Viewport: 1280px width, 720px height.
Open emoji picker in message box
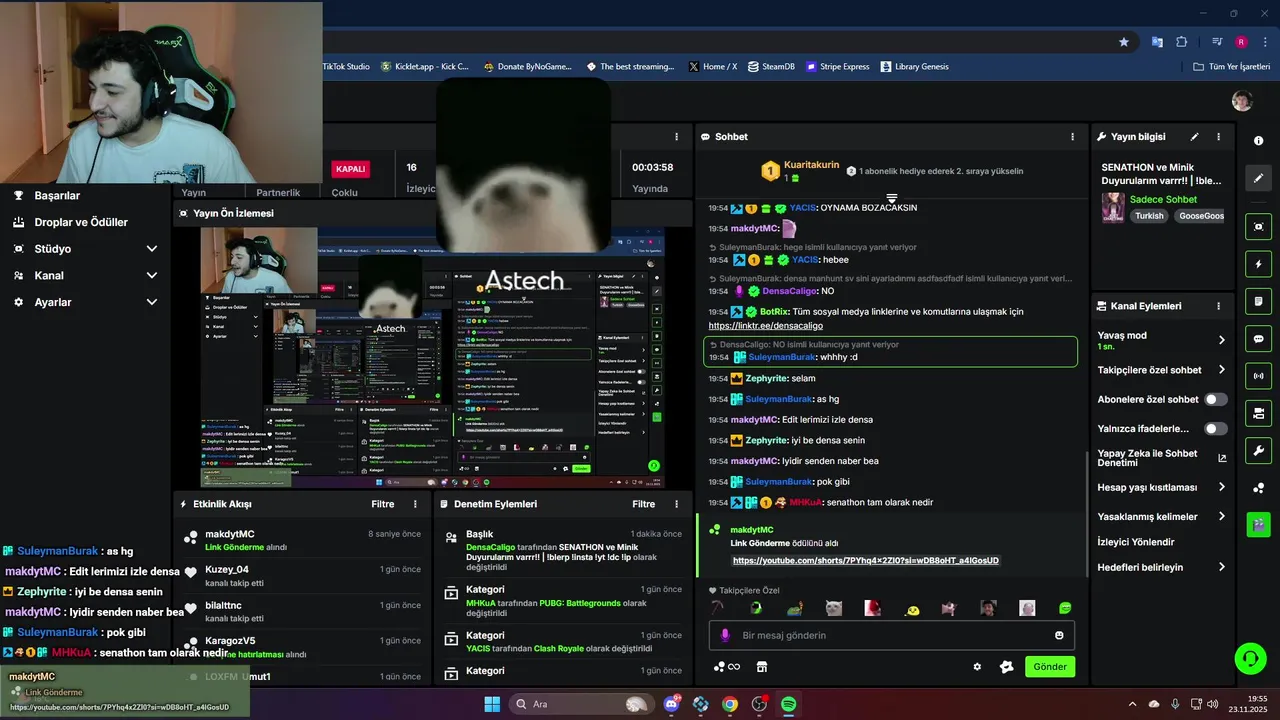coord(1059,635)
